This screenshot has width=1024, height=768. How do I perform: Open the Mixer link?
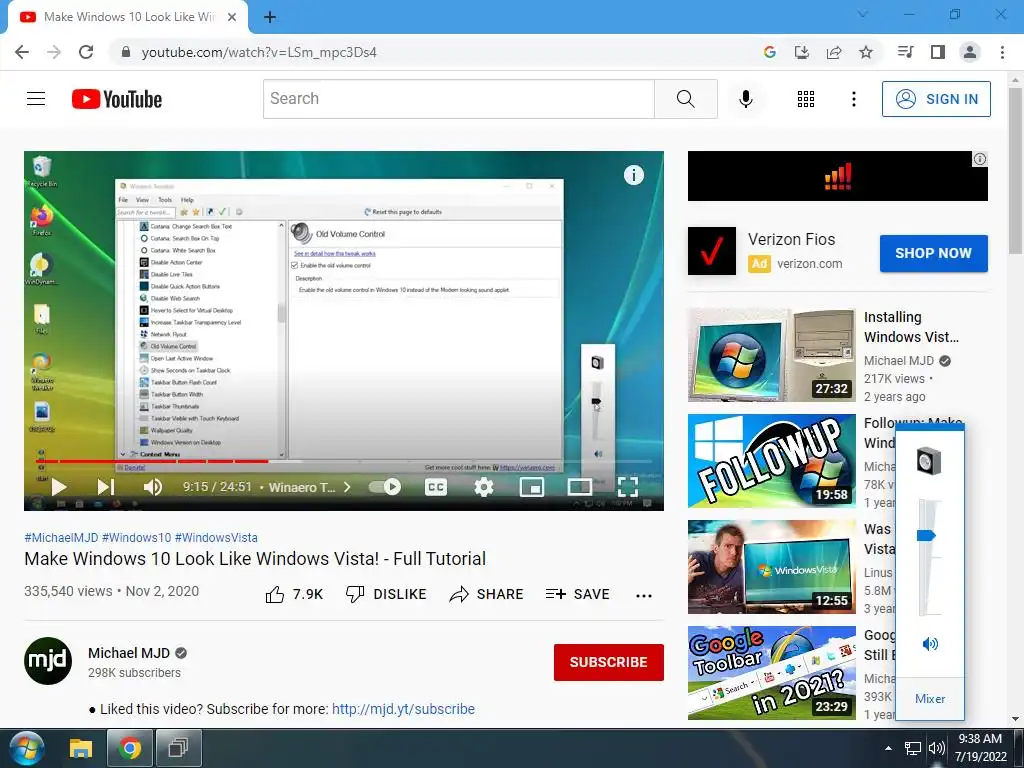coord(930,699)
